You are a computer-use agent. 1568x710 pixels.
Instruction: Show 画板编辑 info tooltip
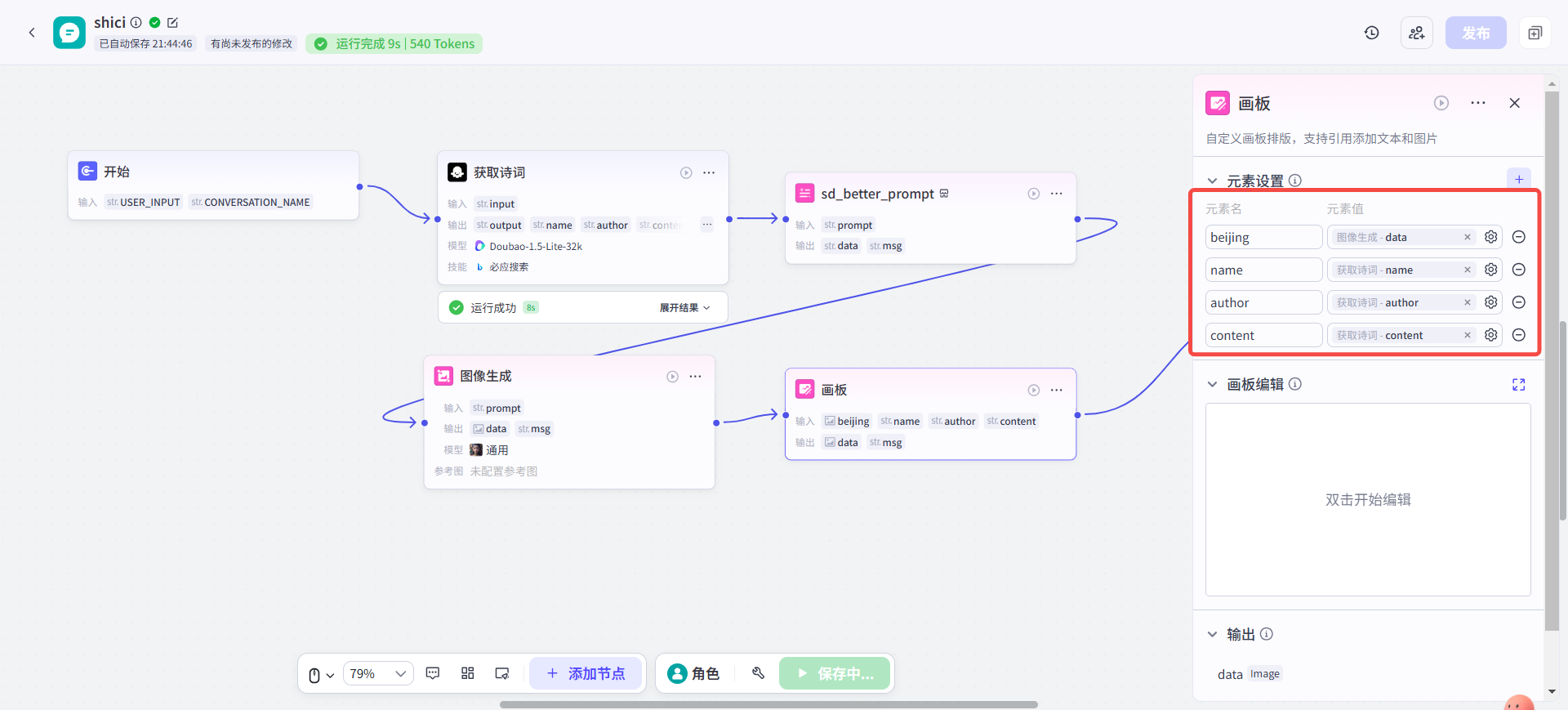pos(1295,384)
